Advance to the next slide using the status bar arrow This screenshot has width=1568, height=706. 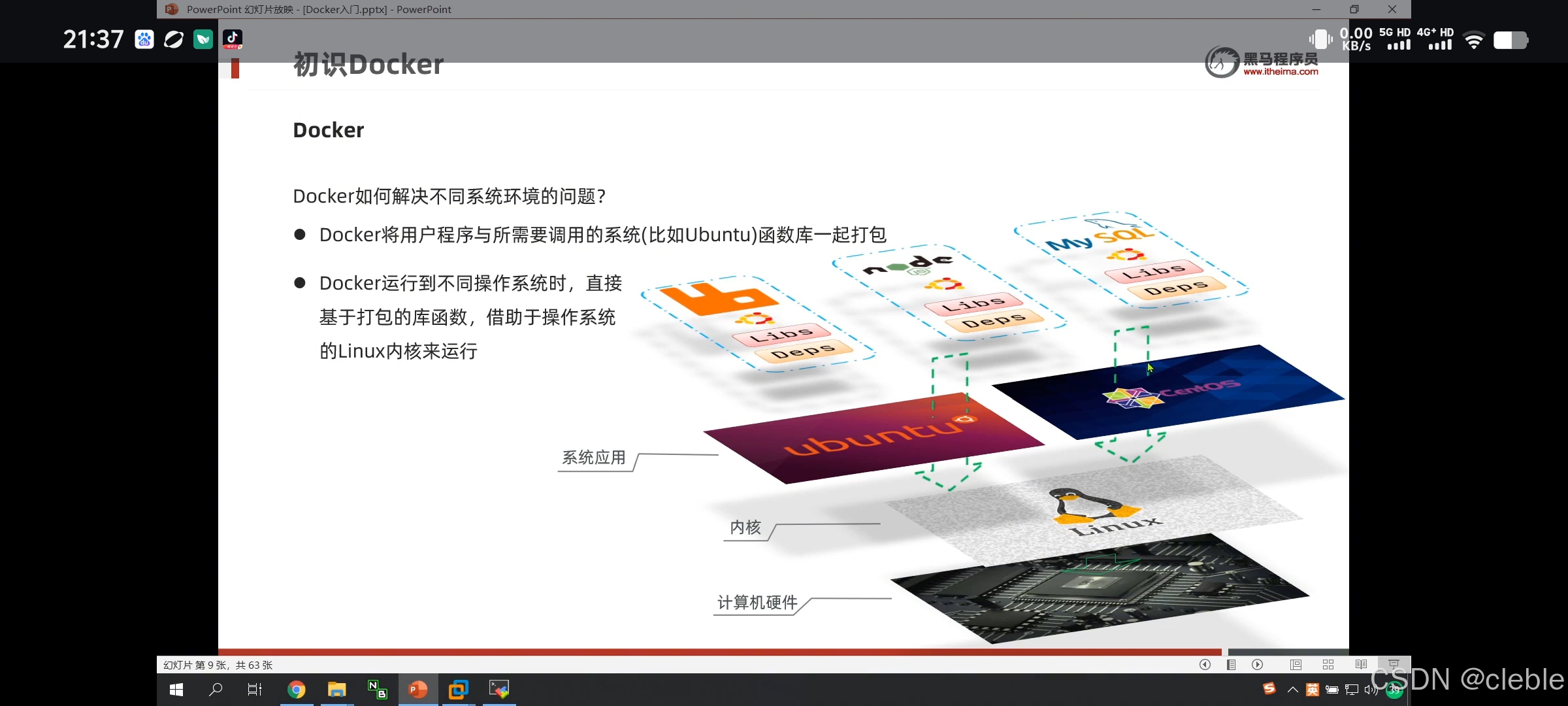1257,665
